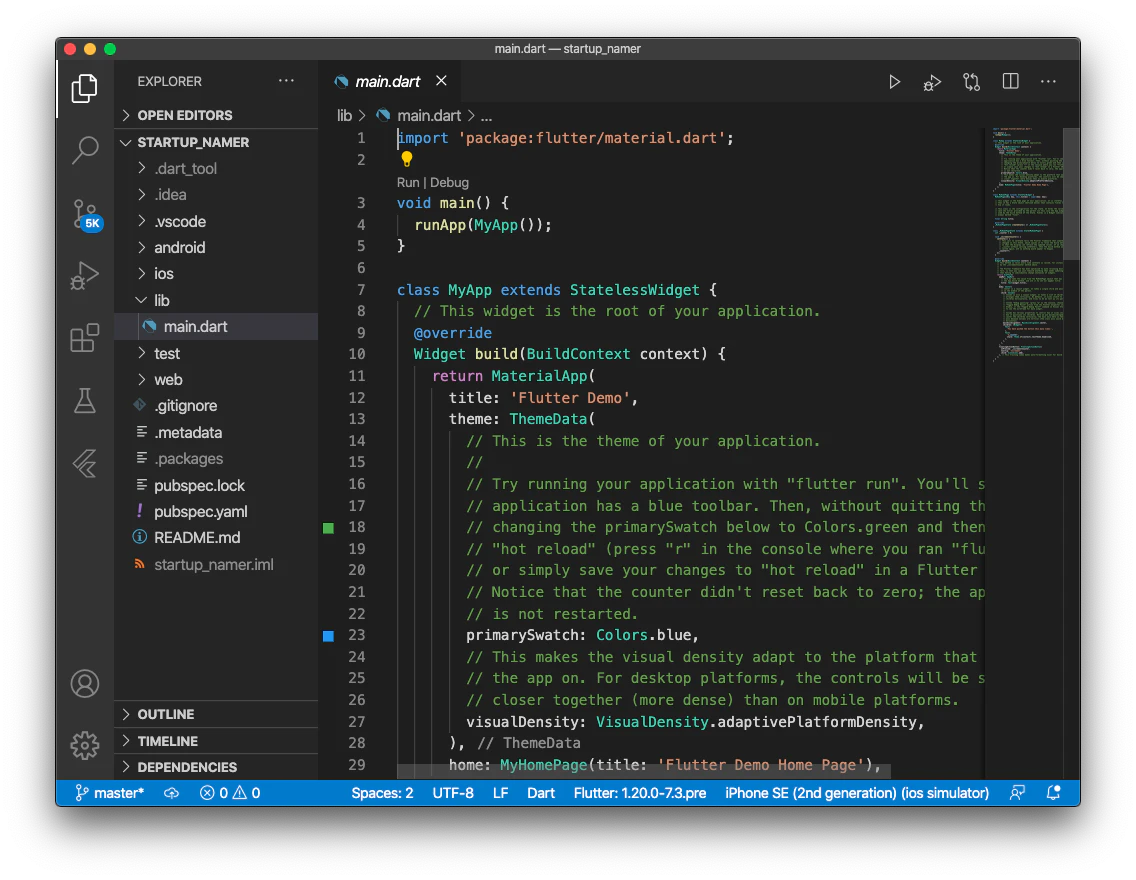Image resolution: width=1136 pixels, height=880 pixels.
Task: Click the lightbulb code action on line 2
Action: pos(407,159)
